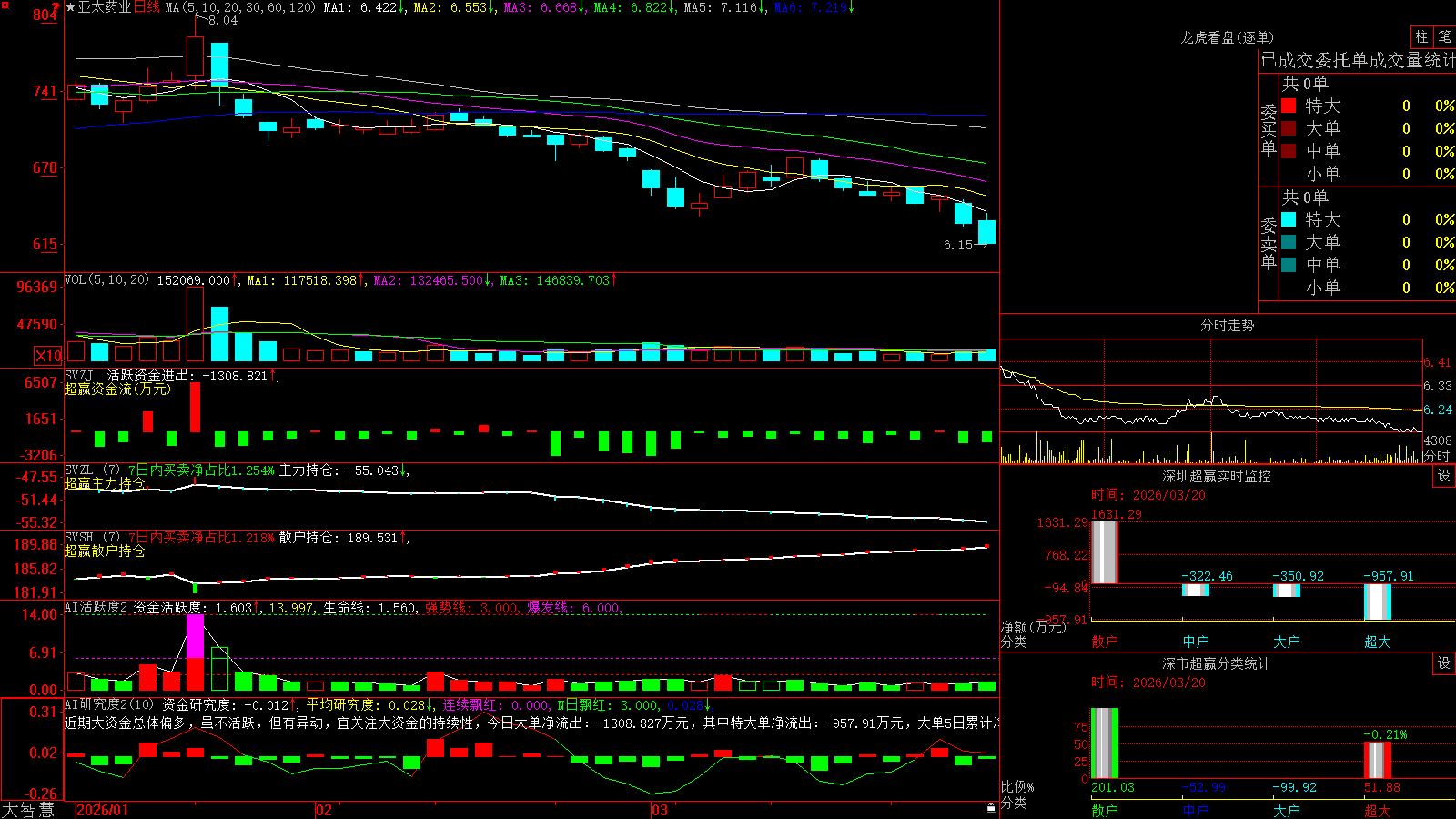Click the 分时走势 panel title
Viewport: 1456px width, 819px height.
1227,325
